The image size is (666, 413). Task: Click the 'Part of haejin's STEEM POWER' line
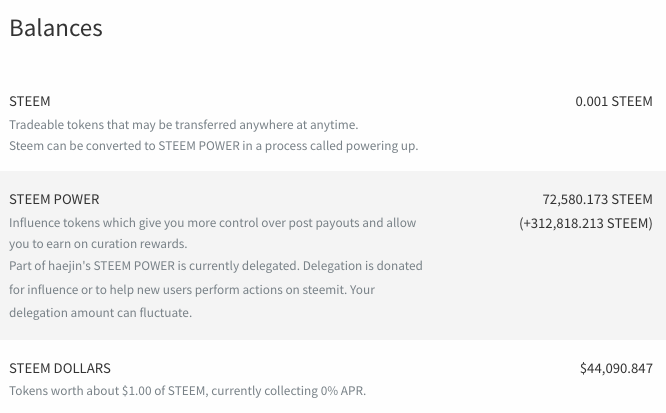pyautogui.click(x=216, y=266)
